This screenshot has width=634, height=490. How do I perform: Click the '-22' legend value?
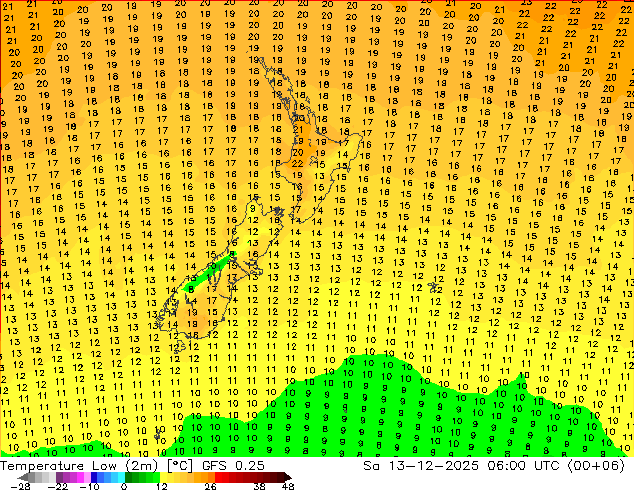57,486
